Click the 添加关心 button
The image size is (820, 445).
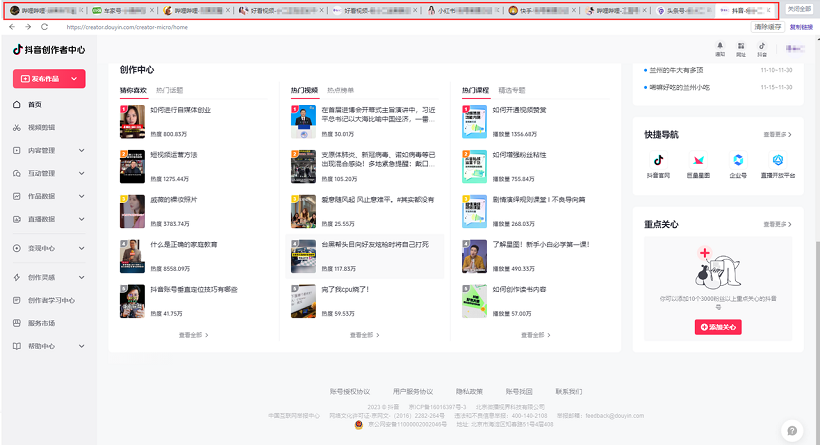coord(718,327)
